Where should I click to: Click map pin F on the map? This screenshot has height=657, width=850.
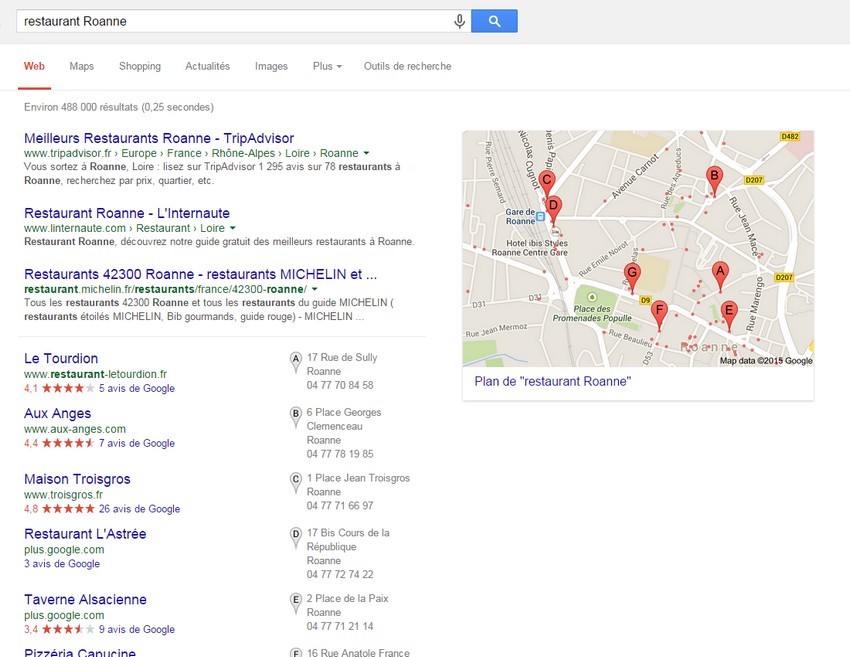(x=659, y=315)
